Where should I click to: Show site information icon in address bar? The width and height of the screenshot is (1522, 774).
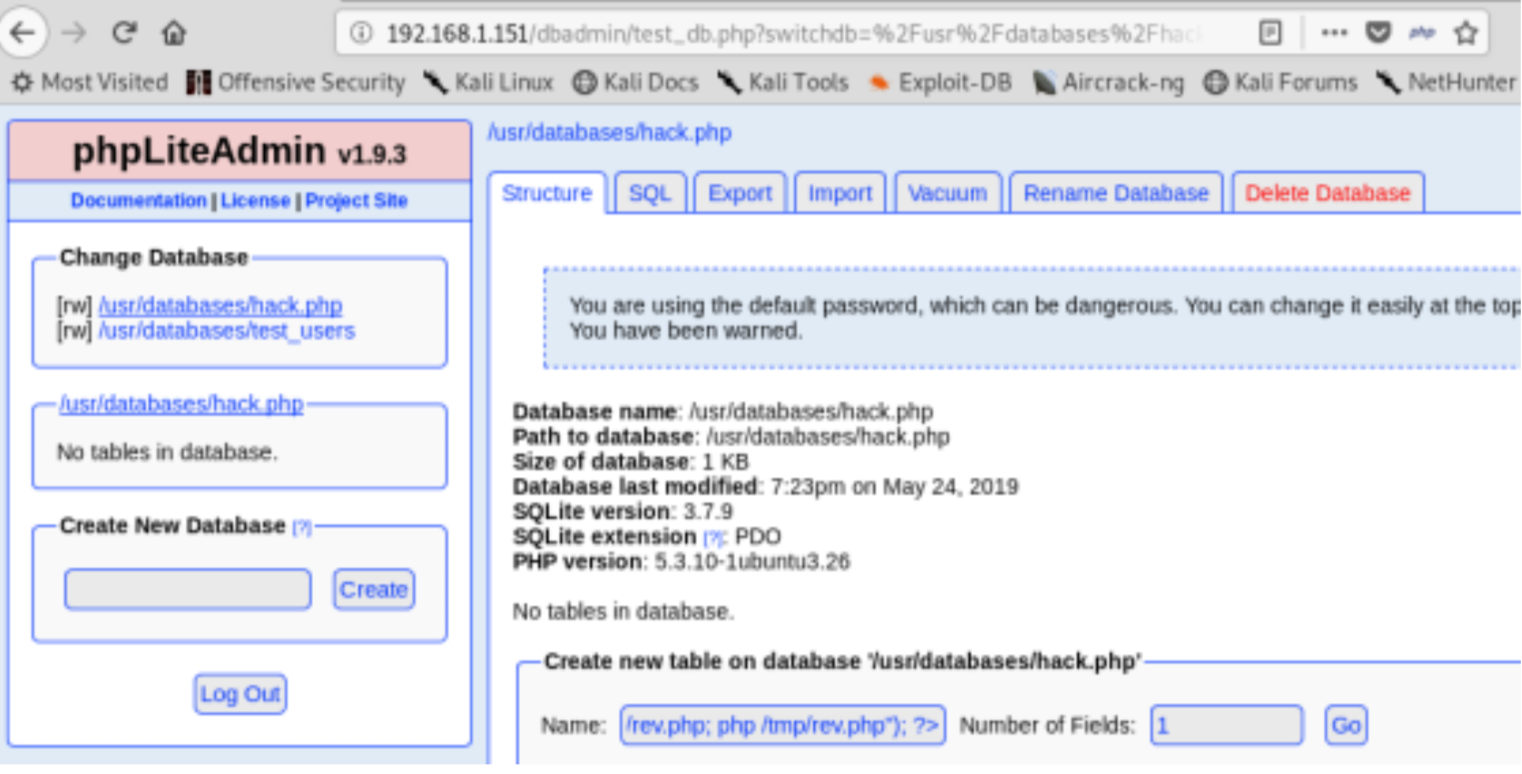click(x=362, y=34)
